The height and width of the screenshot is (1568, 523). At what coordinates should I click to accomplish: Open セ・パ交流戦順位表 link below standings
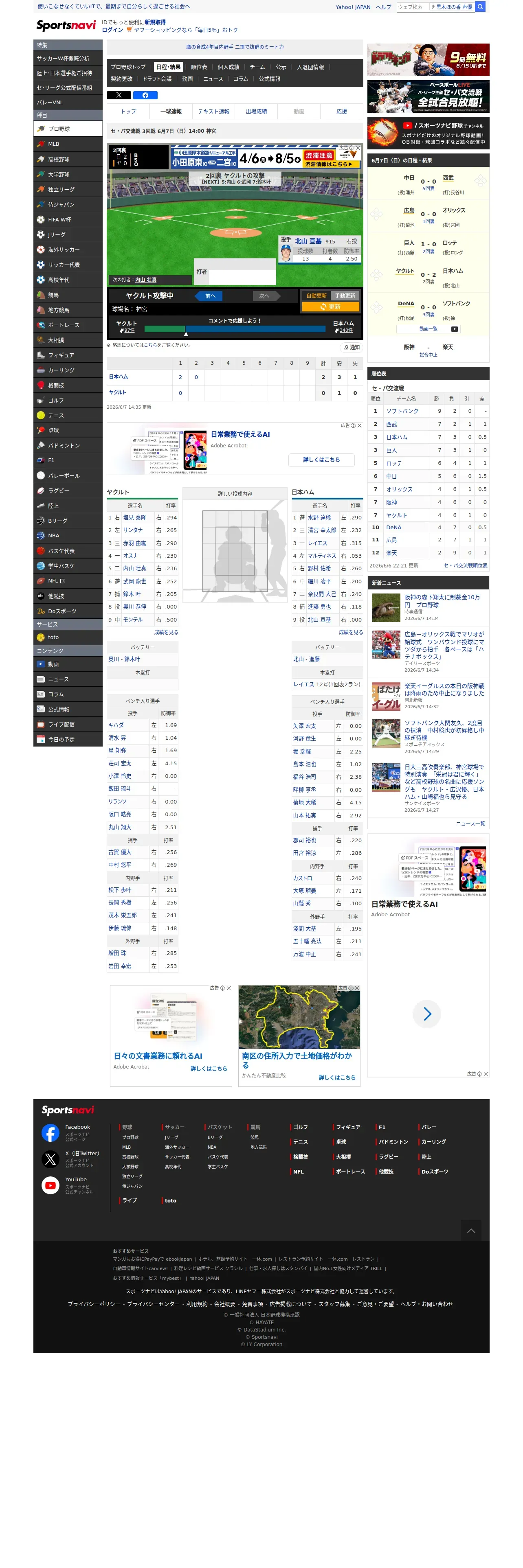coord(465,565)
